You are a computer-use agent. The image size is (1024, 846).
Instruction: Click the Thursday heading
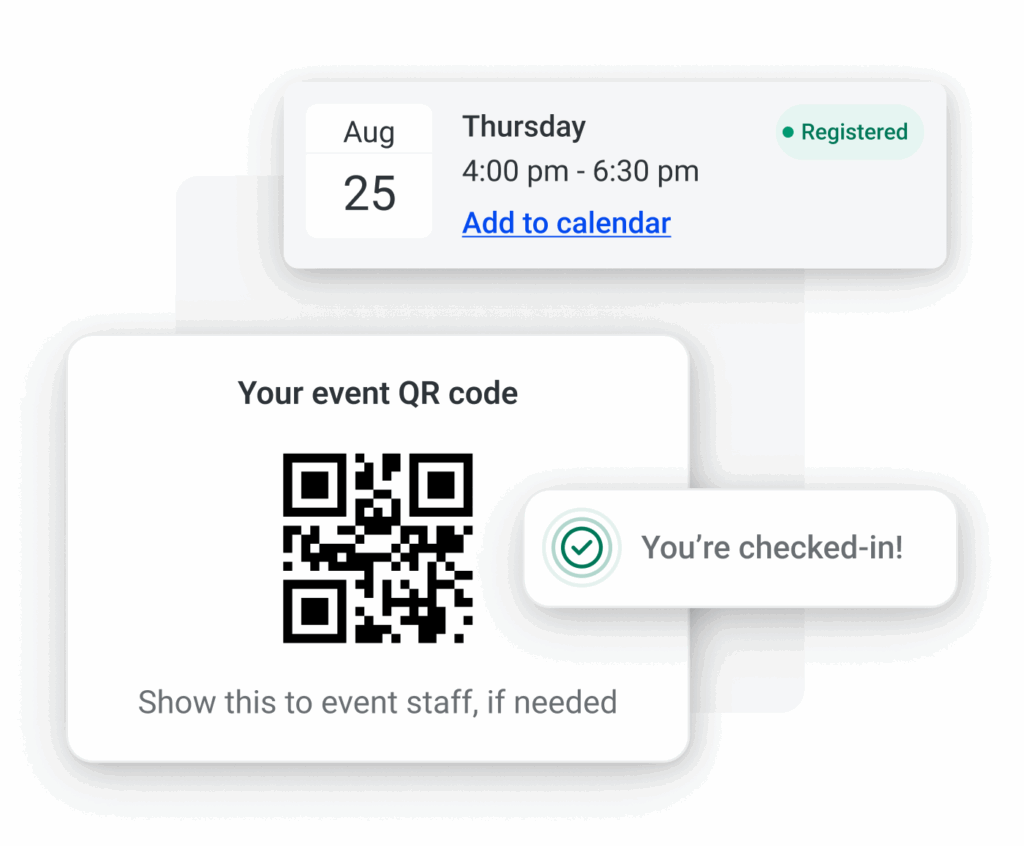(524, 127)
